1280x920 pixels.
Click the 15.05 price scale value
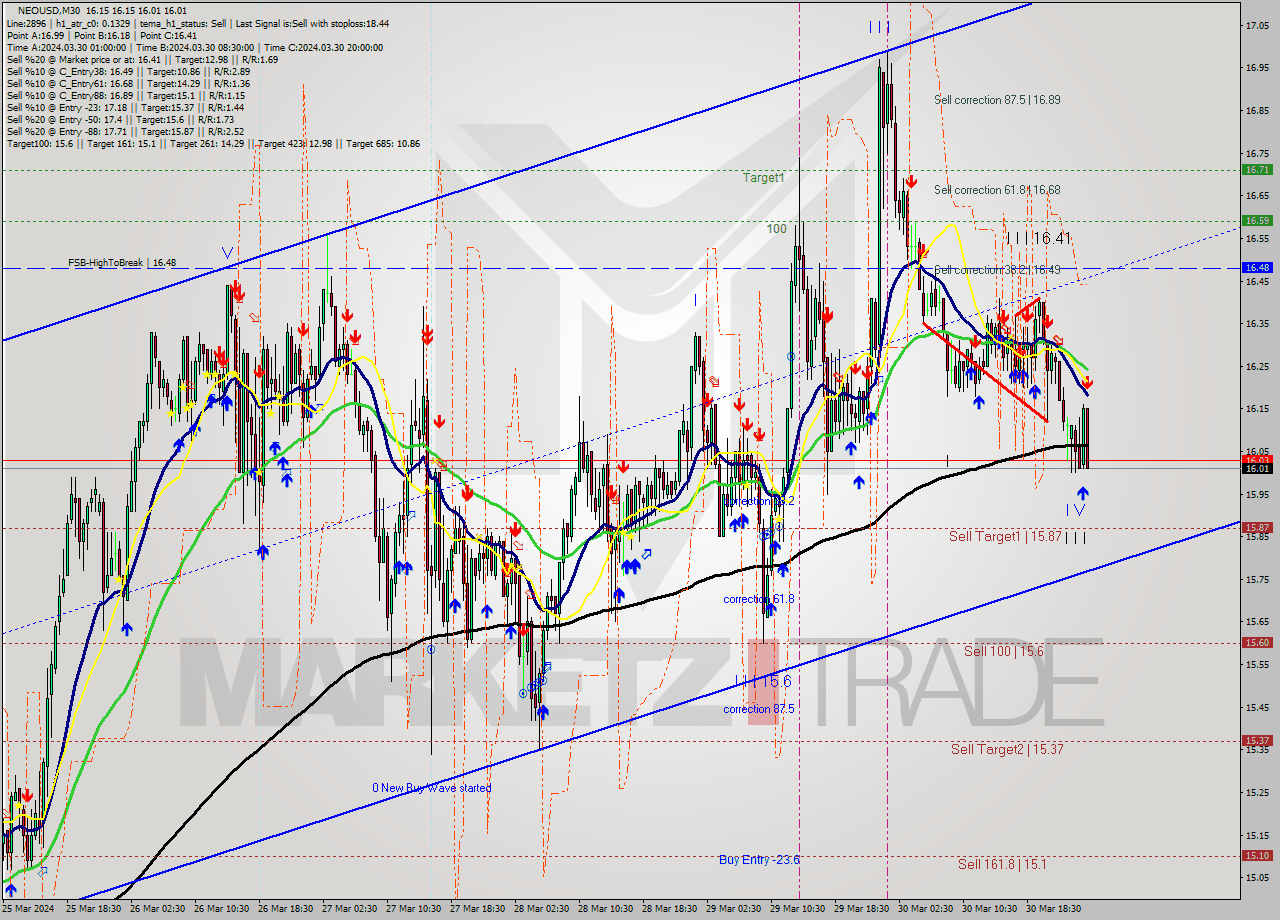pos(1257,878)
